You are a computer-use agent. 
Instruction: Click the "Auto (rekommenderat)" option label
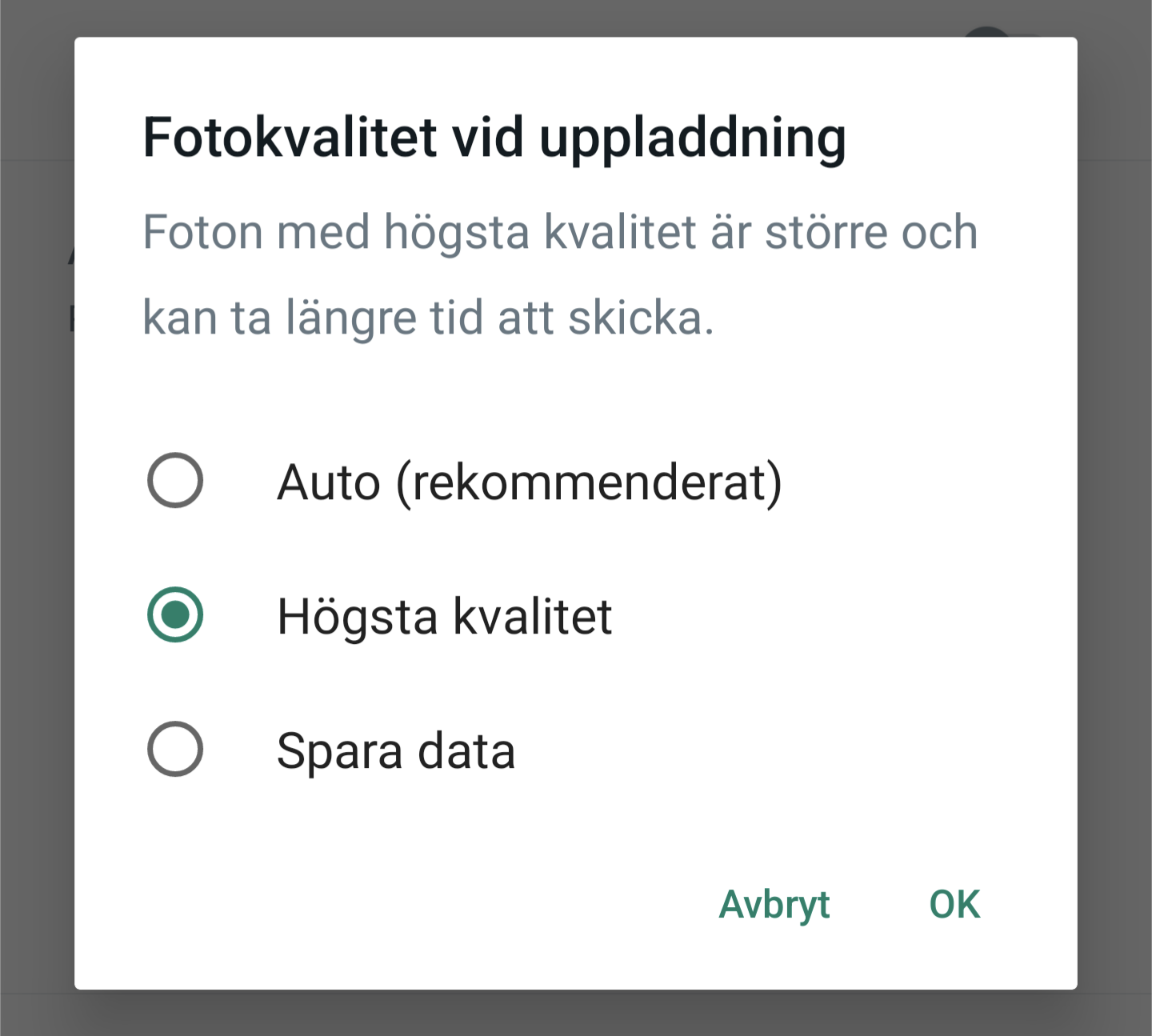tap(529, 482)
